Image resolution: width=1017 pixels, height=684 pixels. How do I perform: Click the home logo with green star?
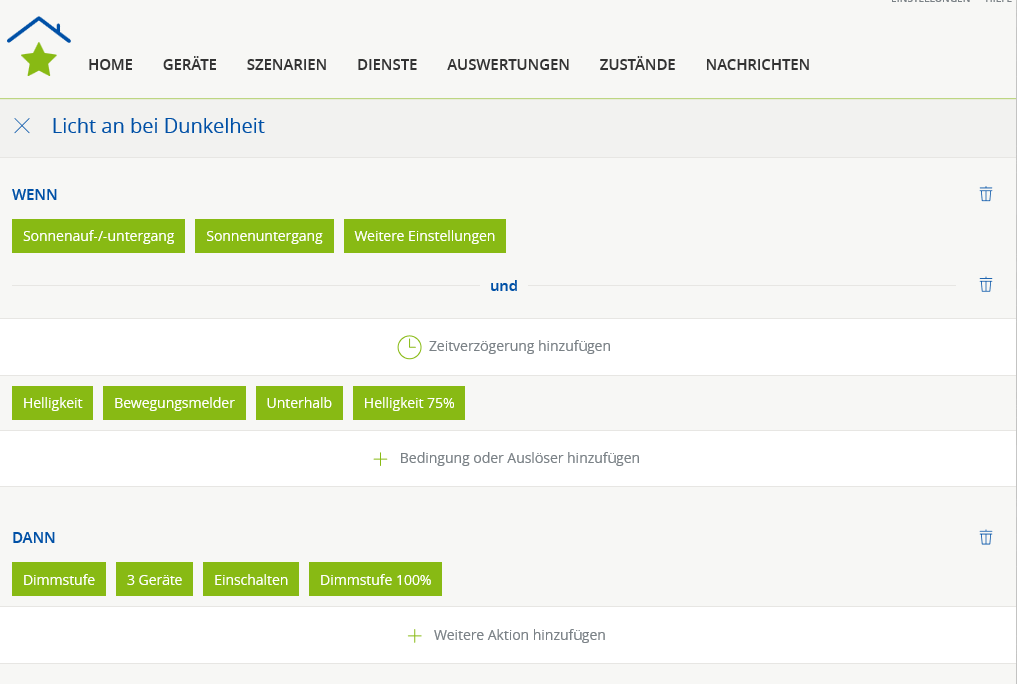click(x=39, y=48)
